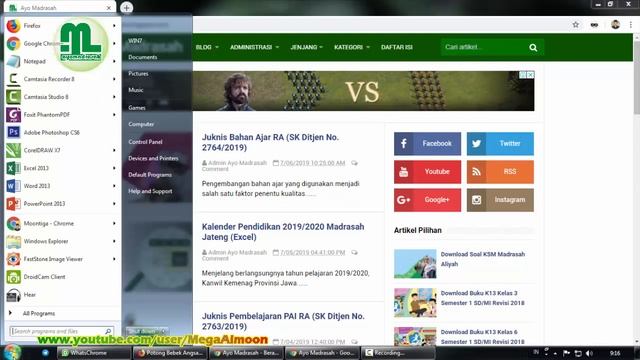Image resolution: width=640 pixels, height=360 pixels.
Task: Click the KSM Madrasah Aliyah article thumbnail
Action: [415, 264]
